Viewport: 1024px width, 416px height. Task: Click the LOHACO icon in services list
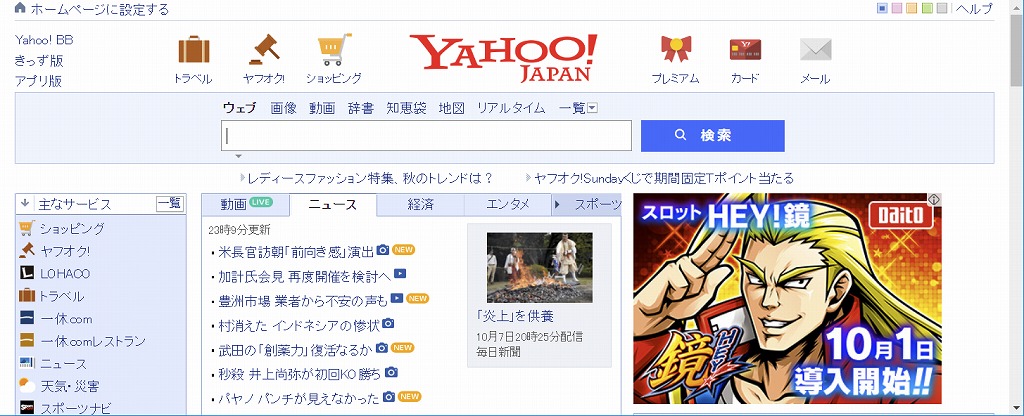click(x=27, y=273)
